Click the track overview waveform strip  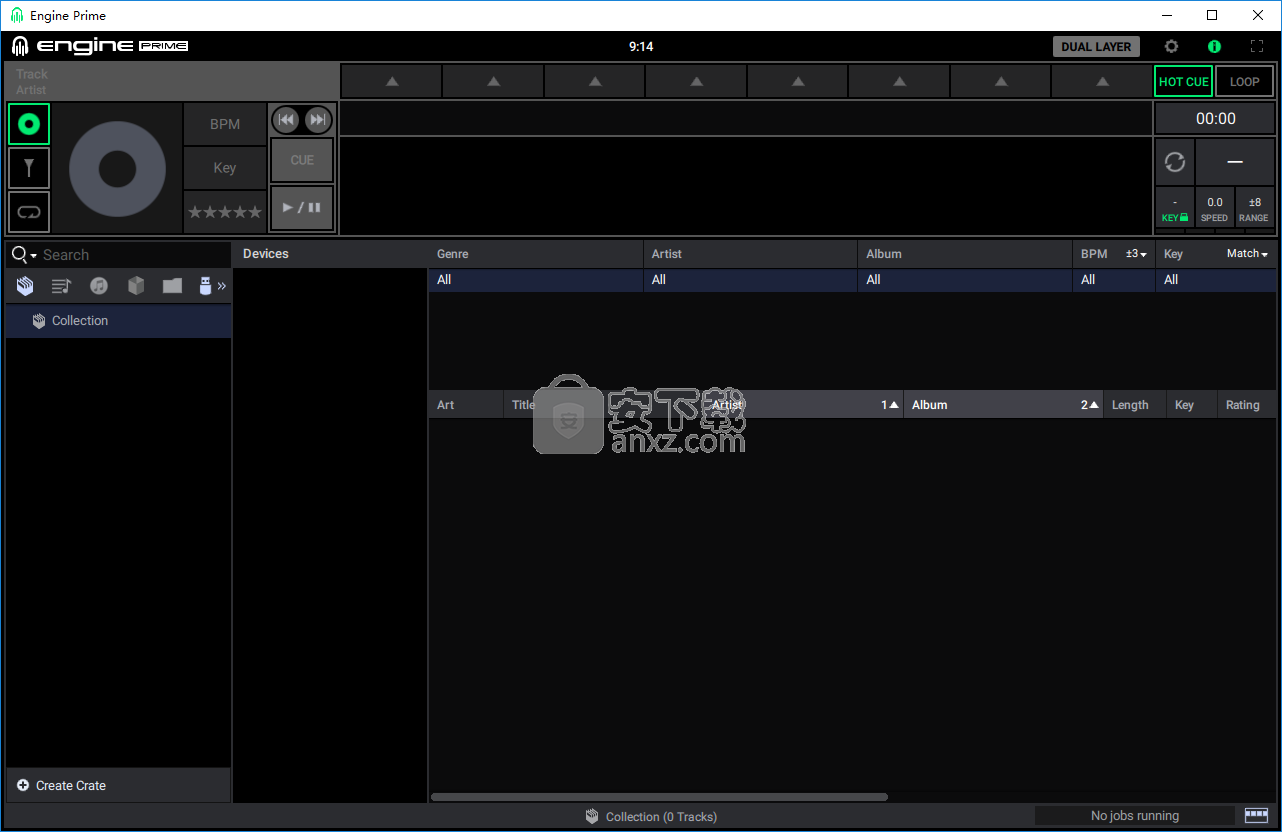[746, 118]
